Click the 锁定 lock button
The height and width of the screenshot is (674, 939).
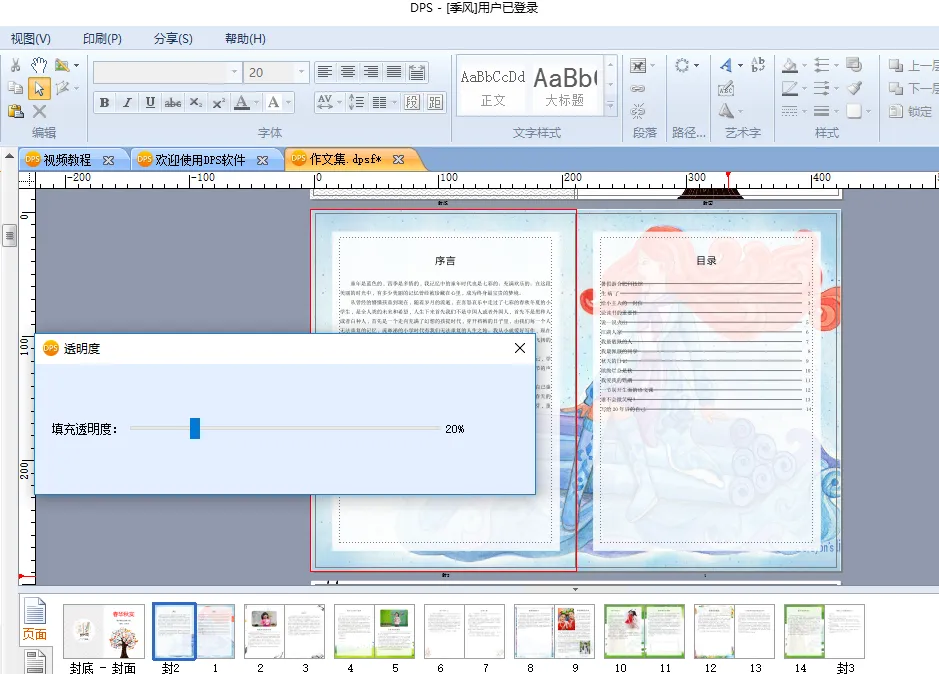click(x=911, y=112)
